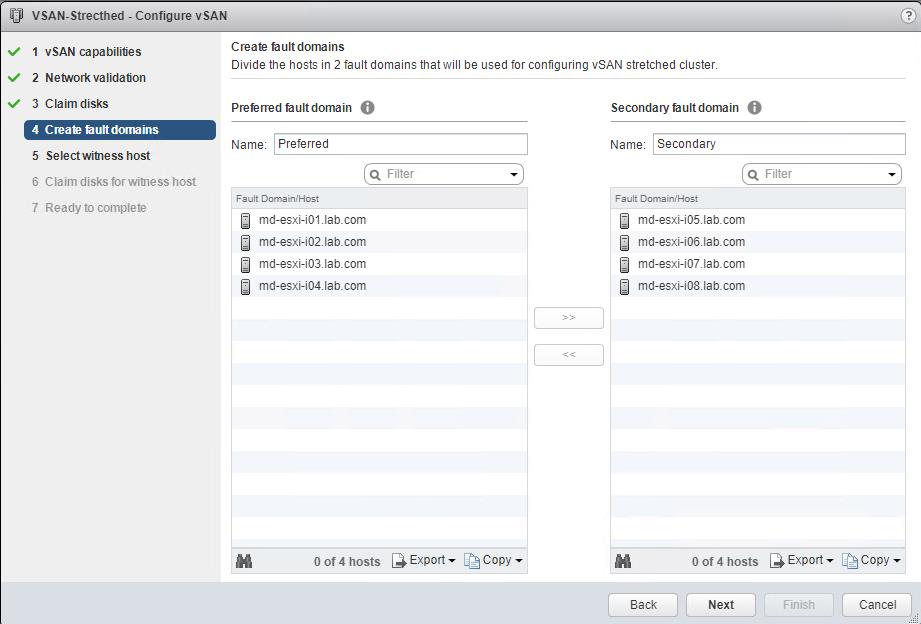Sort Secondary list by Fault Domain/Host header
Screen dimensions: 921x624
point(758,199)
